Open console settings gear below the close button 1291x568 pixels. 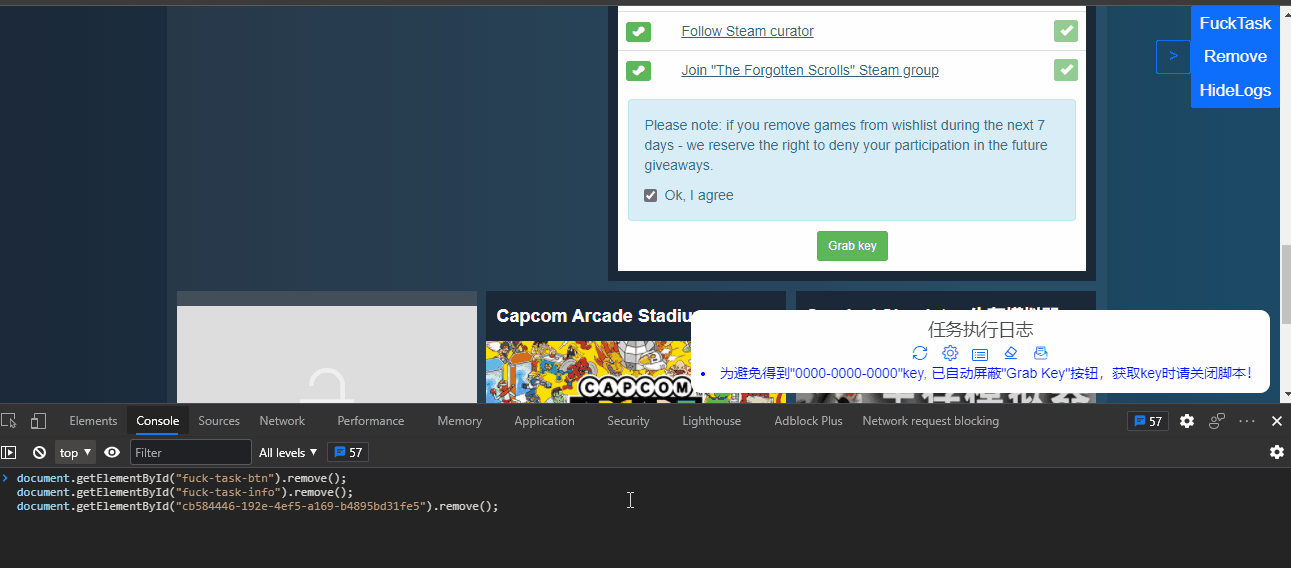[x=1277, y=452]
